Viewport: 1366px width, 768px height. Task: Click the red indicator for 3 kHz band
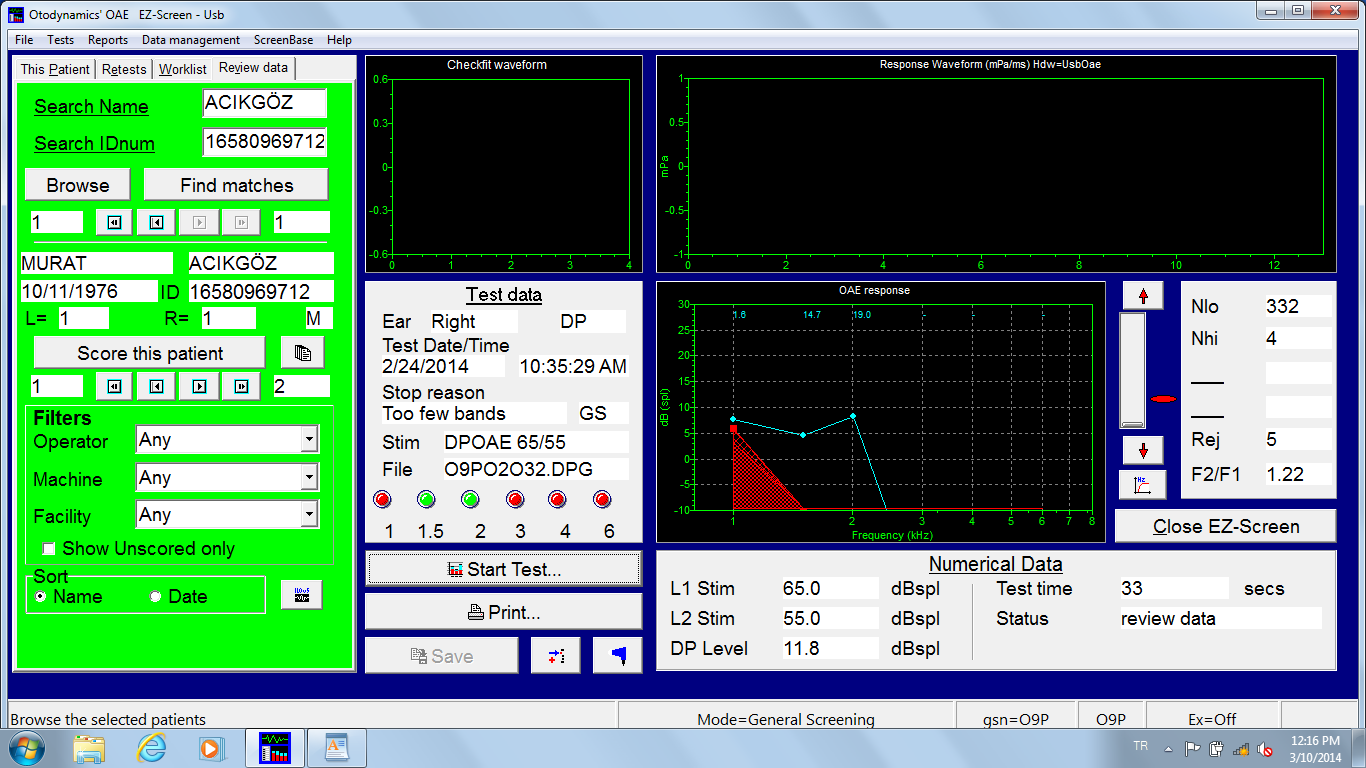click(x=515, y=500)
